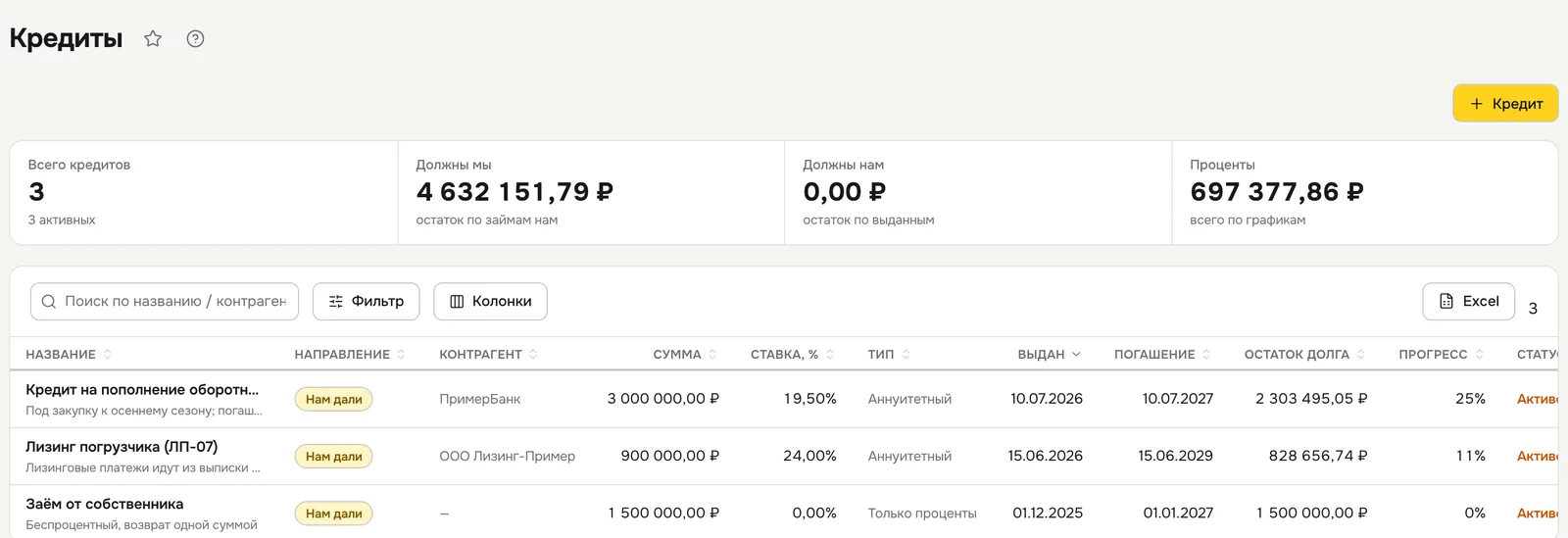Screen dimensions: 1568x538
Task: Sort by Тип column arrows
Action: tap(906, 355)
